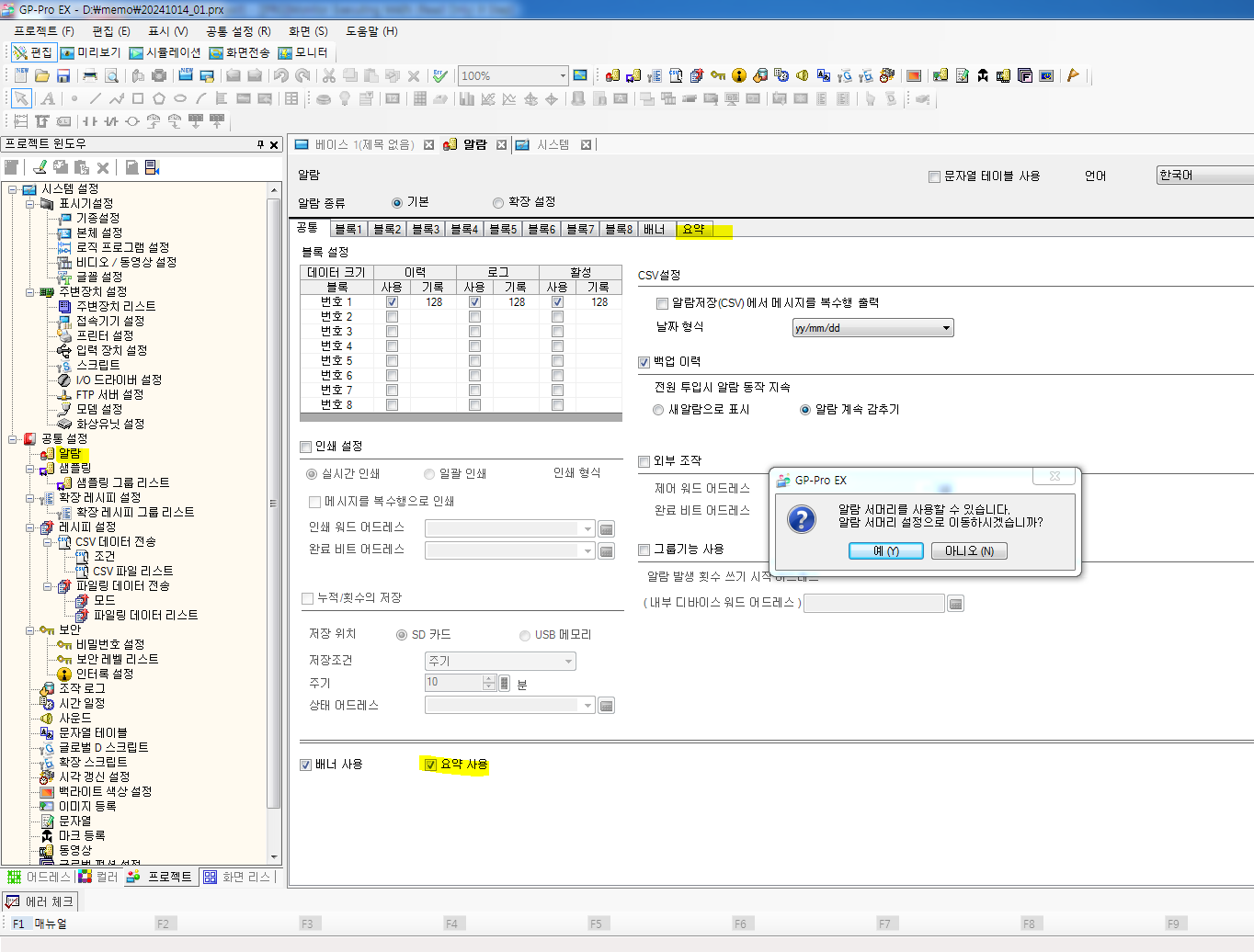Click the 화면전송 button
Screen dimensions: 1254x952
[240, 52]
